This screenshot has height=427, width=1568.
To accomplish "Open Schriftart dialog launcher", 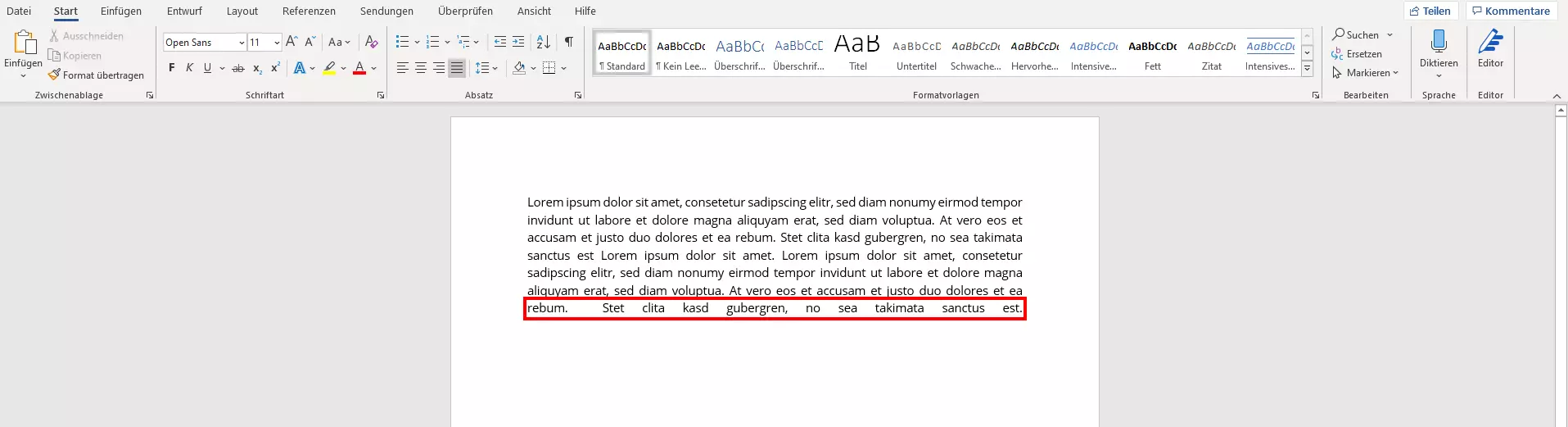I will click(381, 96).
